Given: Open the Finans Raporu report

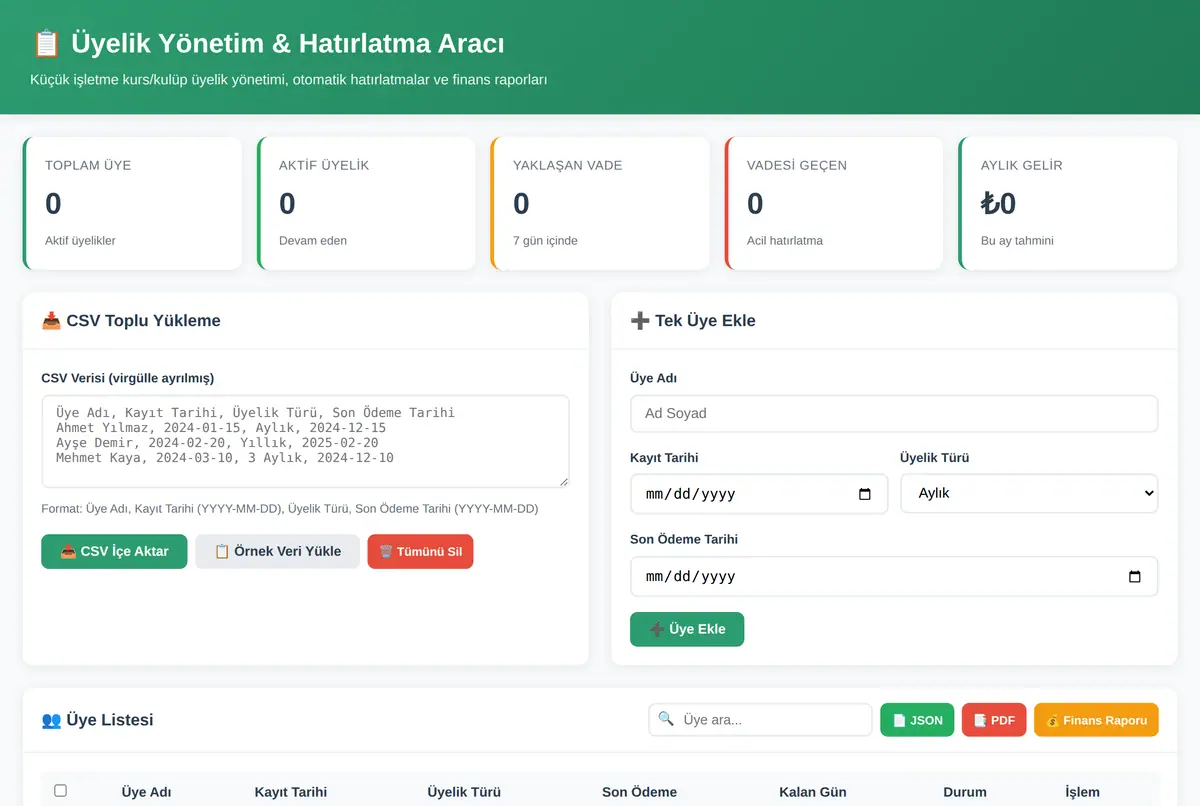Looking at the screenshot, I should (1096, 720).
